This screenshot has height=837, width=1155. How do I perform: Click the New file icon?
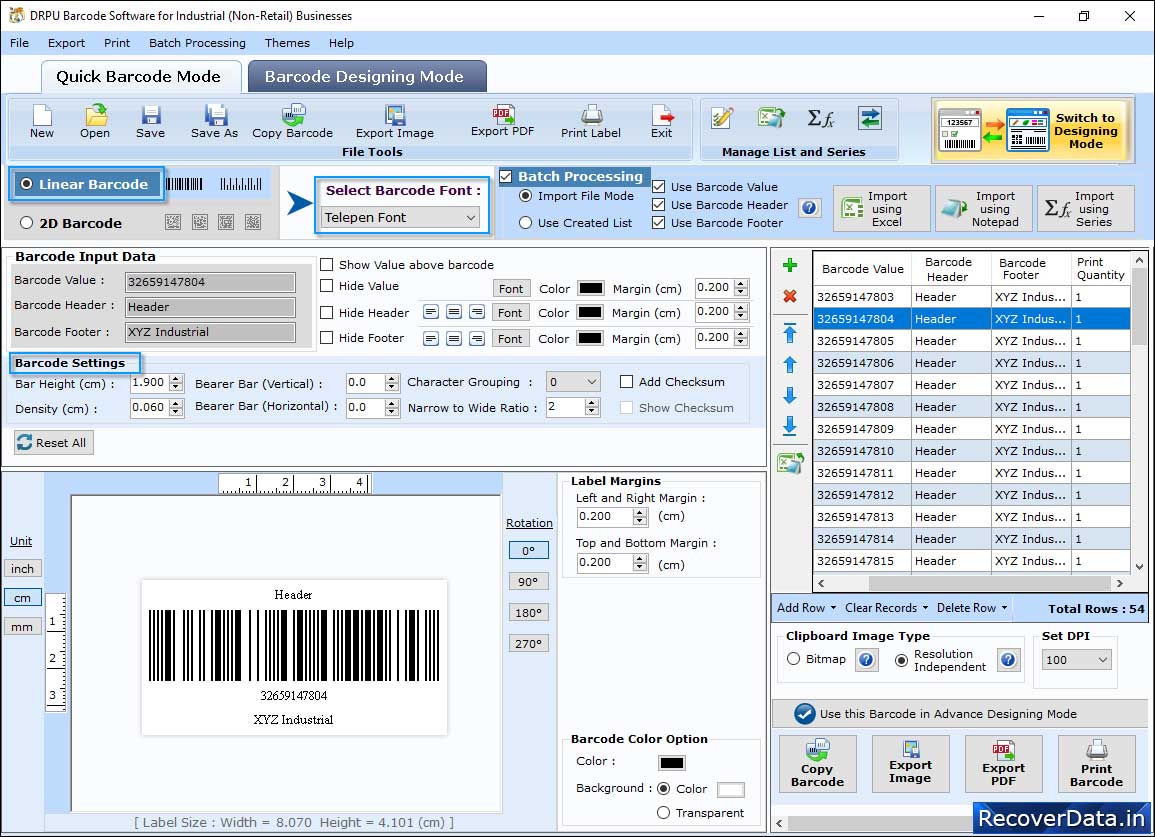(42, 121)
